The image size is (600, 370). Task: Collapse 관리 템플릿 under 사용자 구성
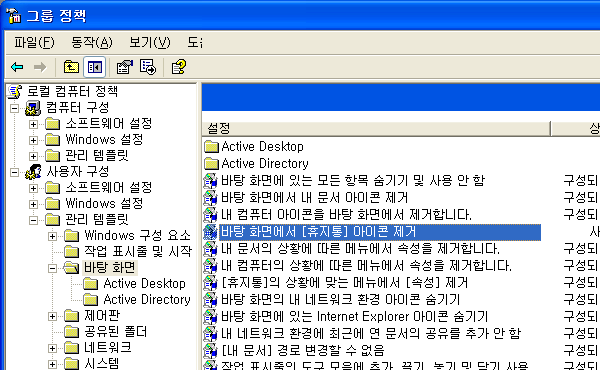point(33,220)
